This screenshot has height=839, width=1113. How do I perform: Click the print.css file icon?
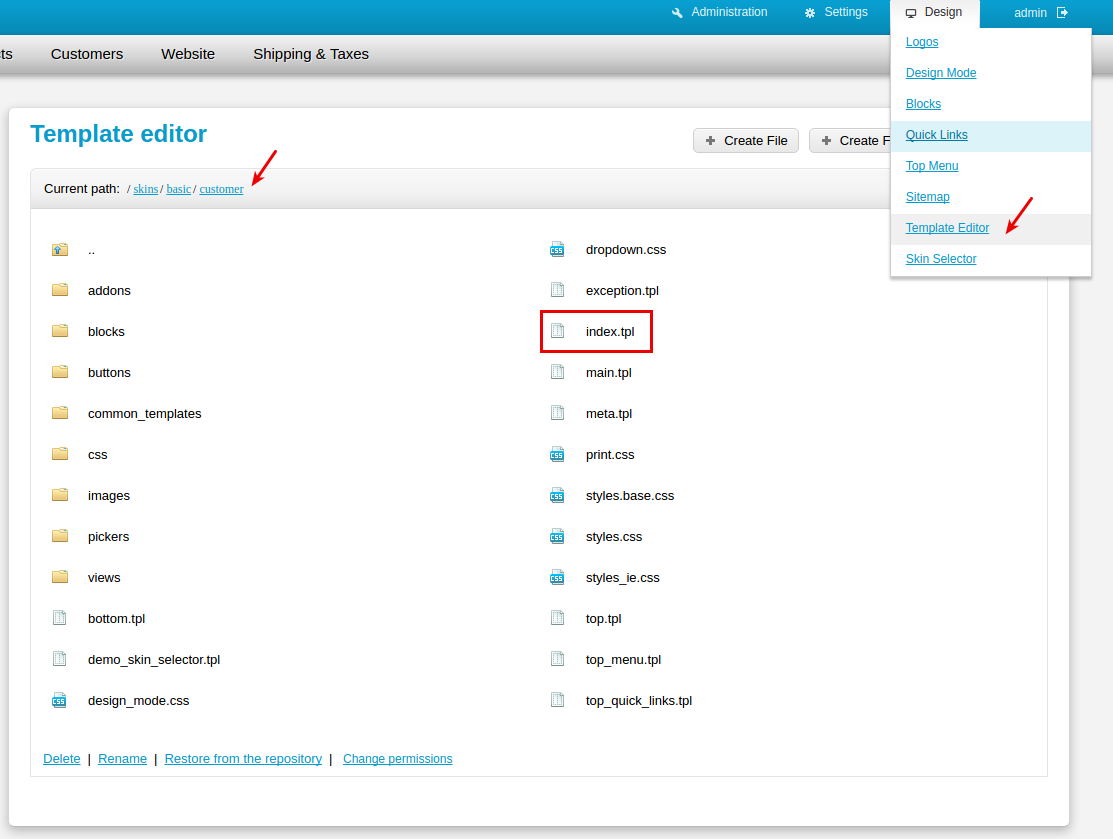point(557,454)
